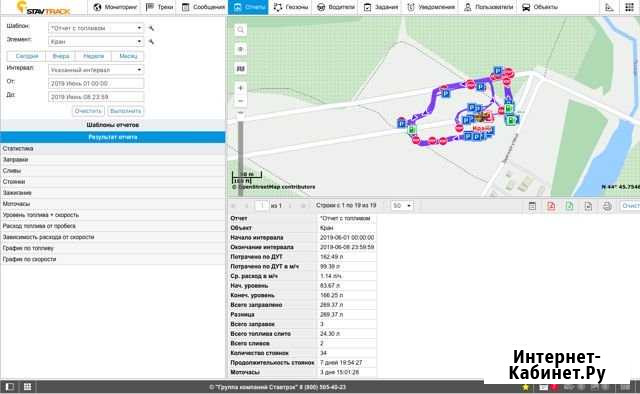The height and width of the screenshot is (394, 640).
Task: Click the До end date field
Action: pyautogui.click(x=96, y=97)
